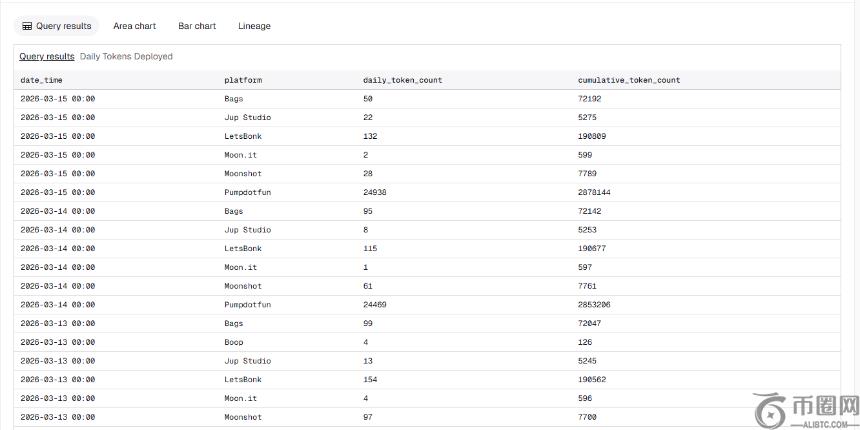Click the cumulative_token_count column header

pos(629,80)
